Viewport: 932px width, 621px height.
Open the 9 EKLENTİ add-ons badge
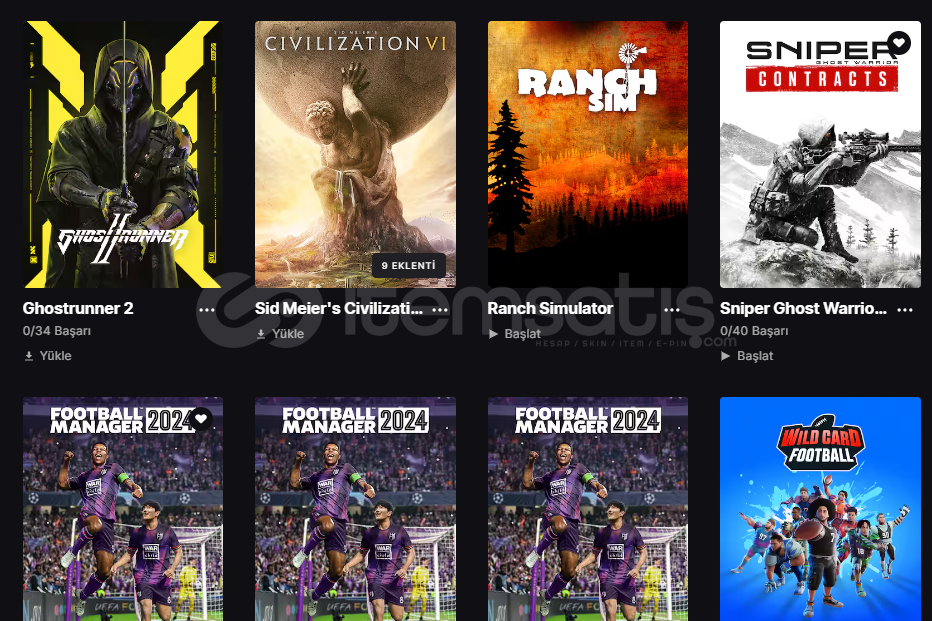408,266
